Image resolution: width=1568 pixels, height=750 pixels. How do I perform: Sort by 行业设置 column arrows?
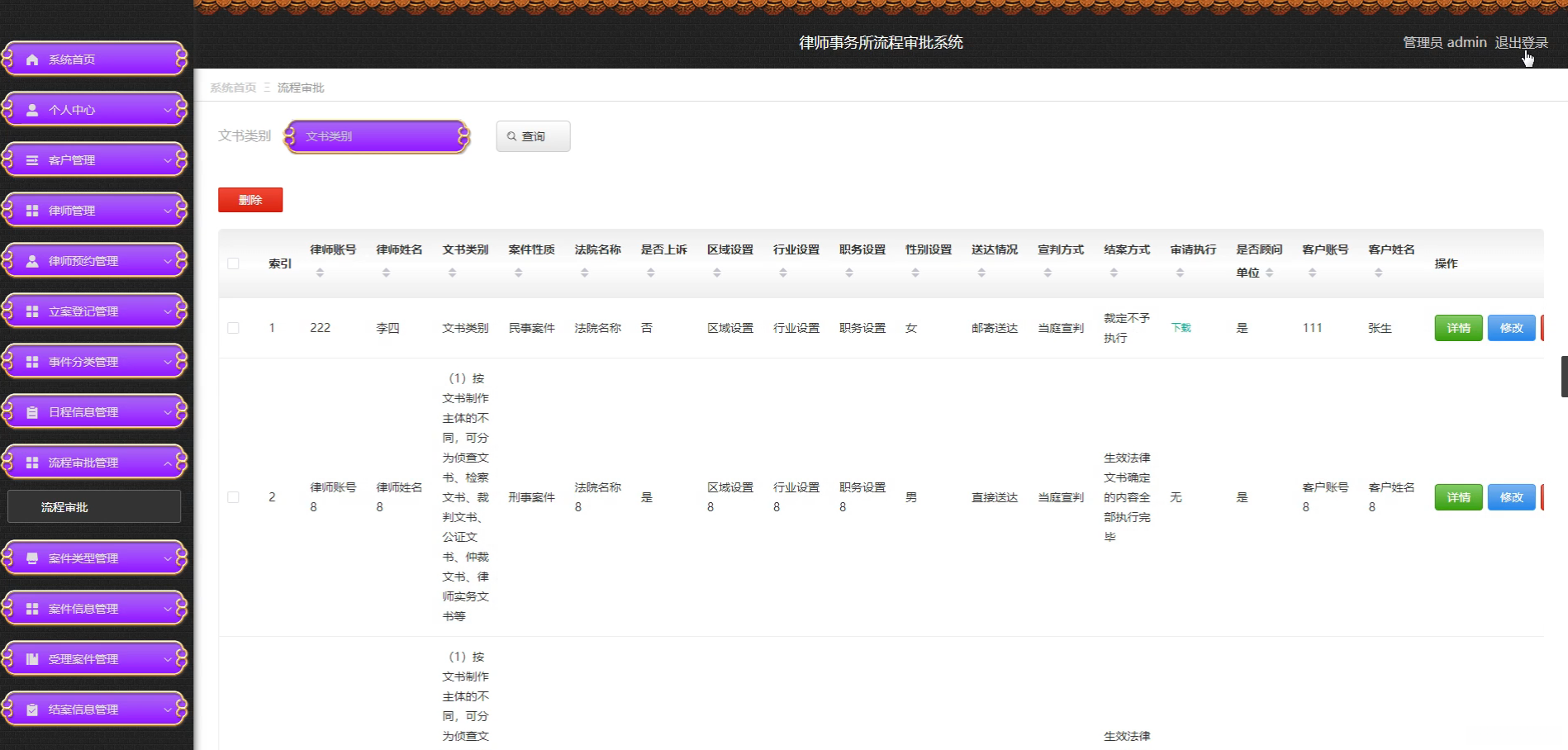tap(782, 273)
